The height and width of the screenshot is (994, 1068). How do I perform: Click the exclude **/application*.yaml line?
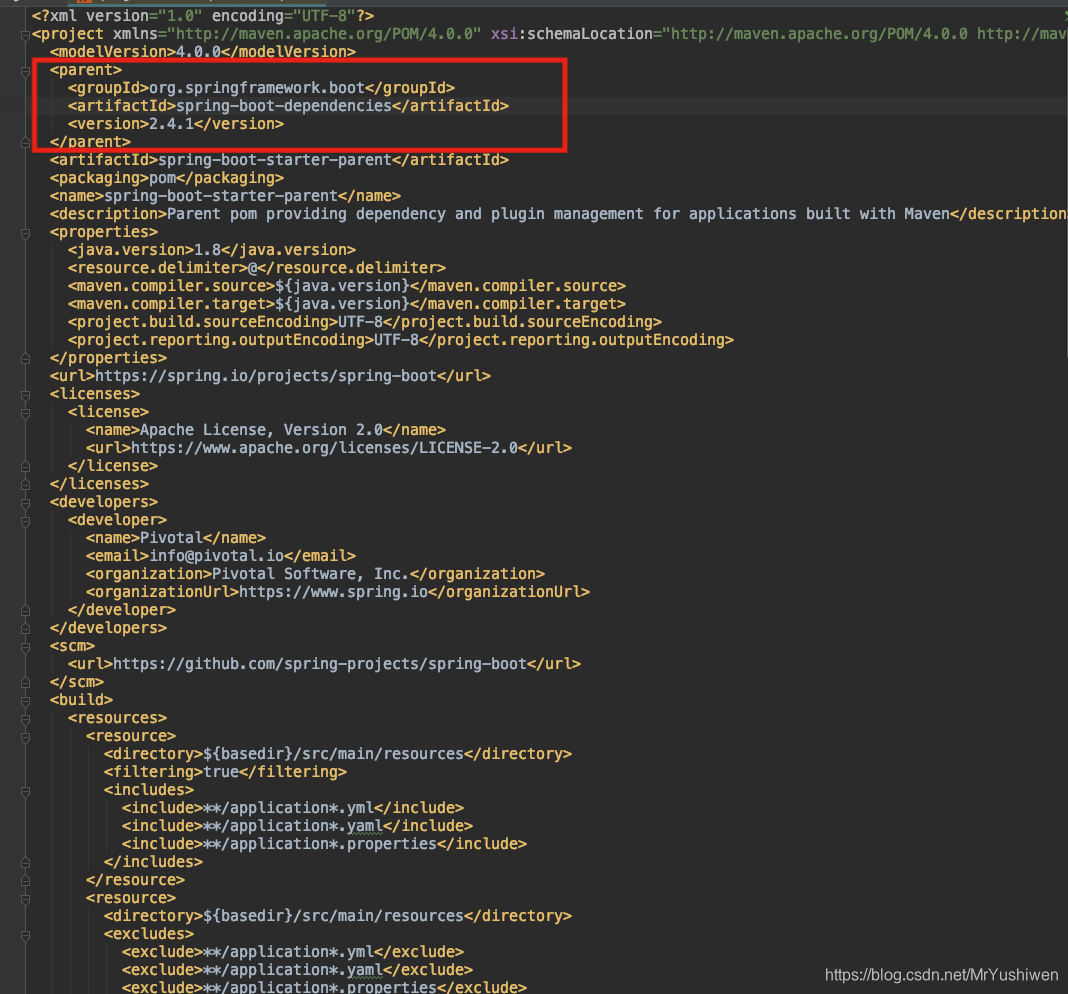click(297, 971)
